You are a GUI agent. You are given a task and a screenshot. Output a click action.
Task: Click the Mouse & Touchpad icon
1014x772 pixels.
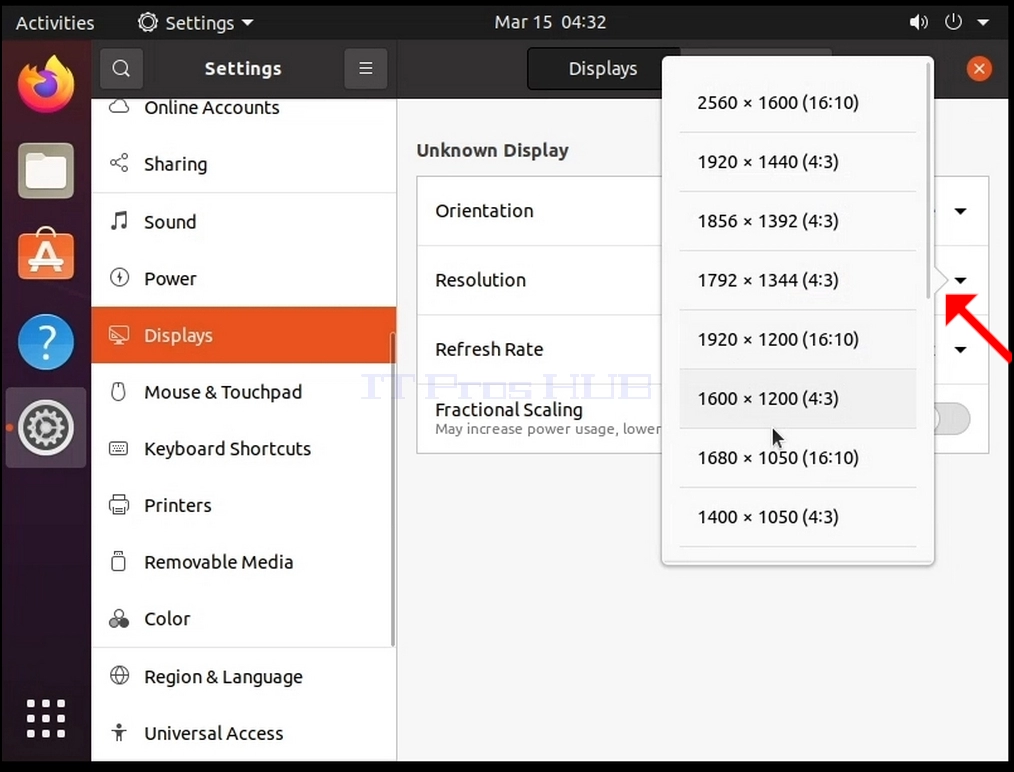click(x=118, y=392)
